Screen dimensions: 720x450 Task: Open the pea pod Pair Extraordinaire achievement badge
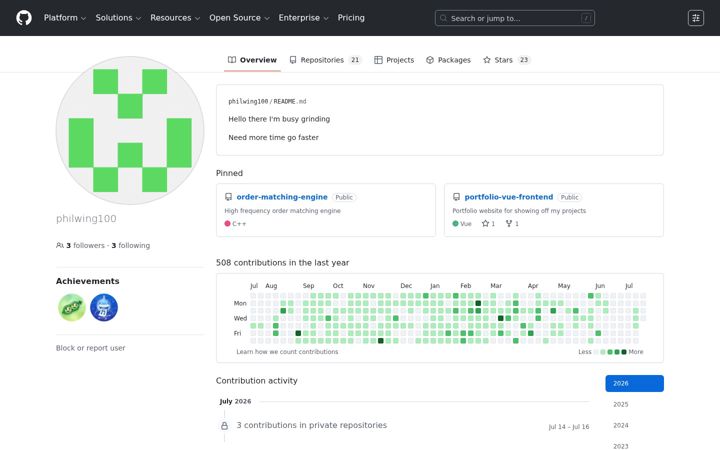[x=72, y=308]
